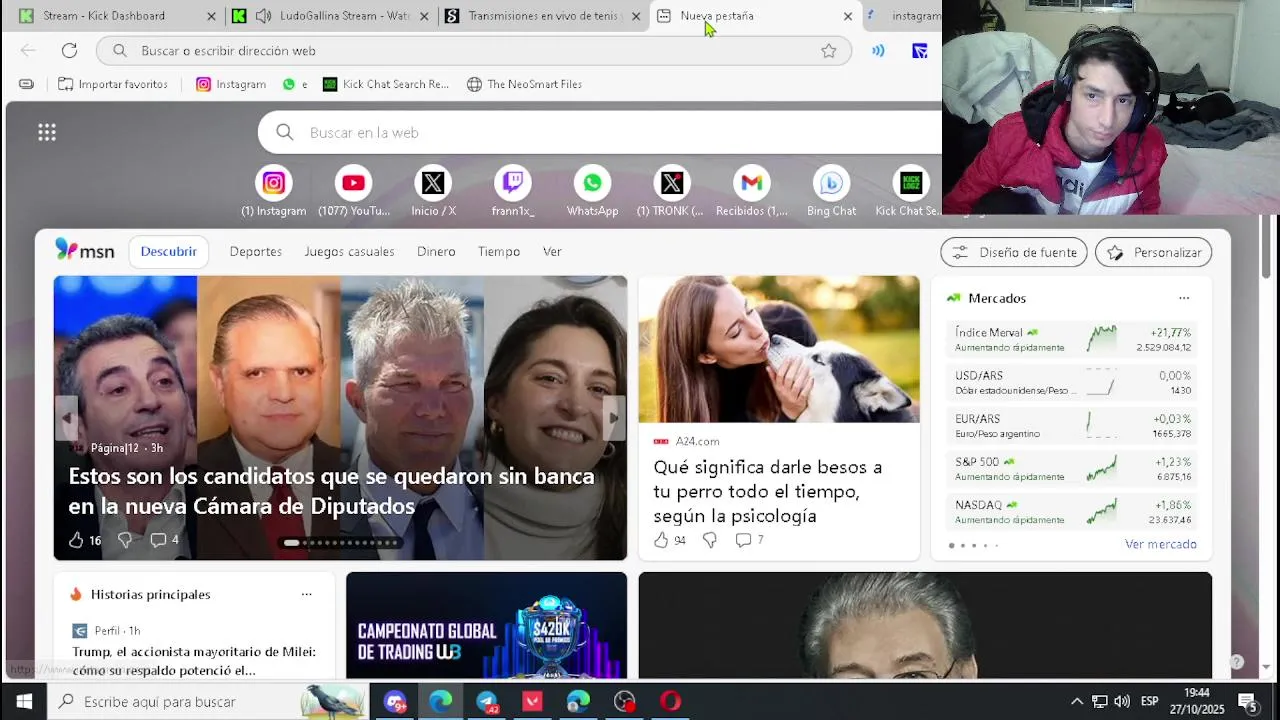Open the Instagram bookmark in favorites bar
This screenshot has height=720, width=1280.
coord(231,84)
